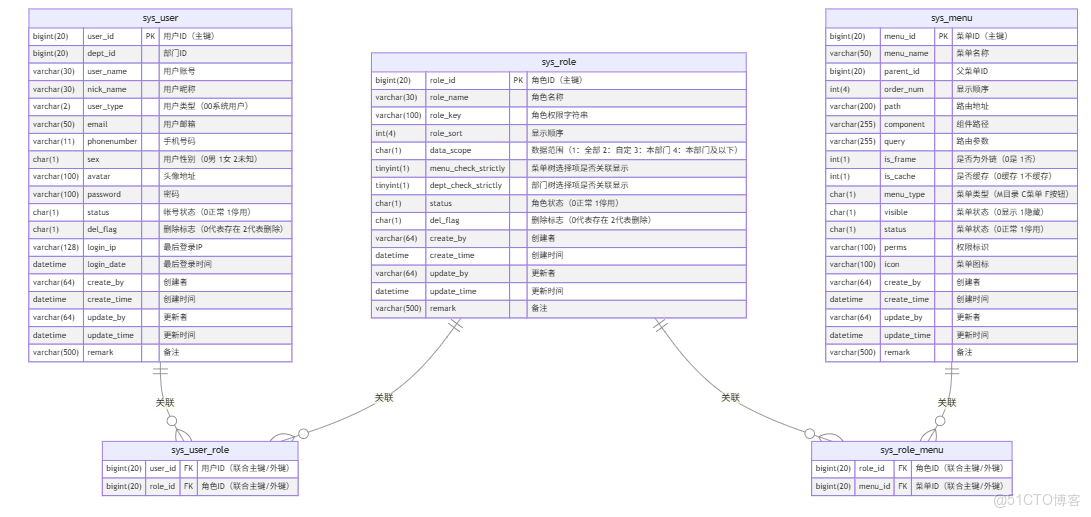Click the parent_id field name
Image resolution: width=1091 pixels, height=517 pixels.
click(902, 71)
